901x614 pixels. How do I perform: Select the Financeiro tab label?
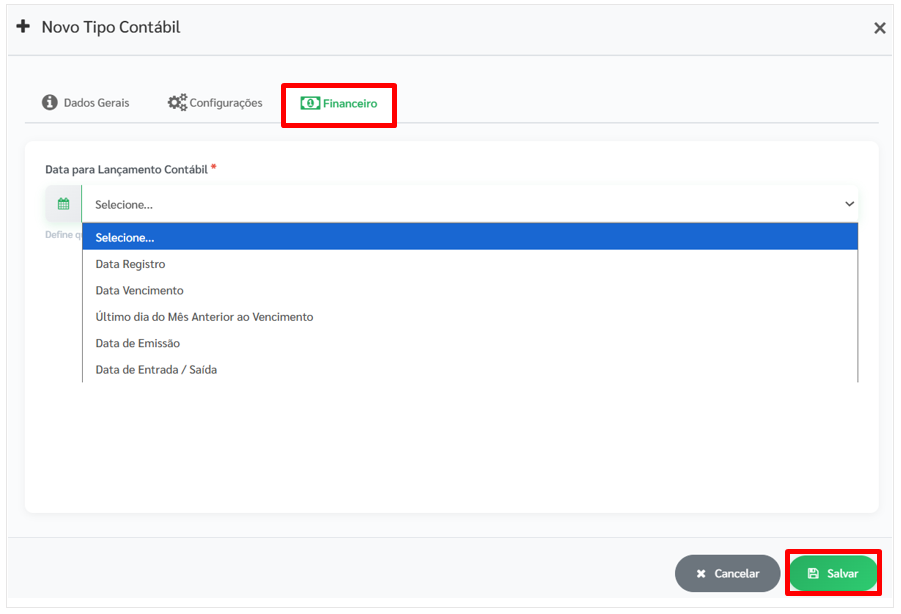click(x=350, y=103)
